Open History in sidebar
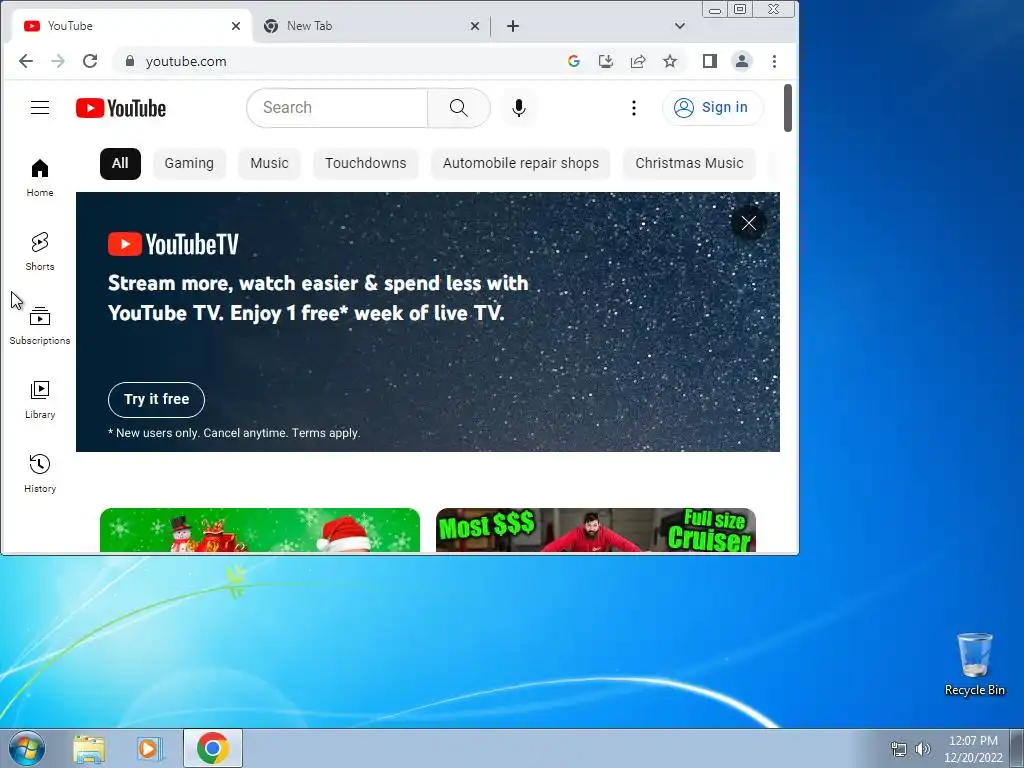The image size is (1024, 768). tap(40, 473)
